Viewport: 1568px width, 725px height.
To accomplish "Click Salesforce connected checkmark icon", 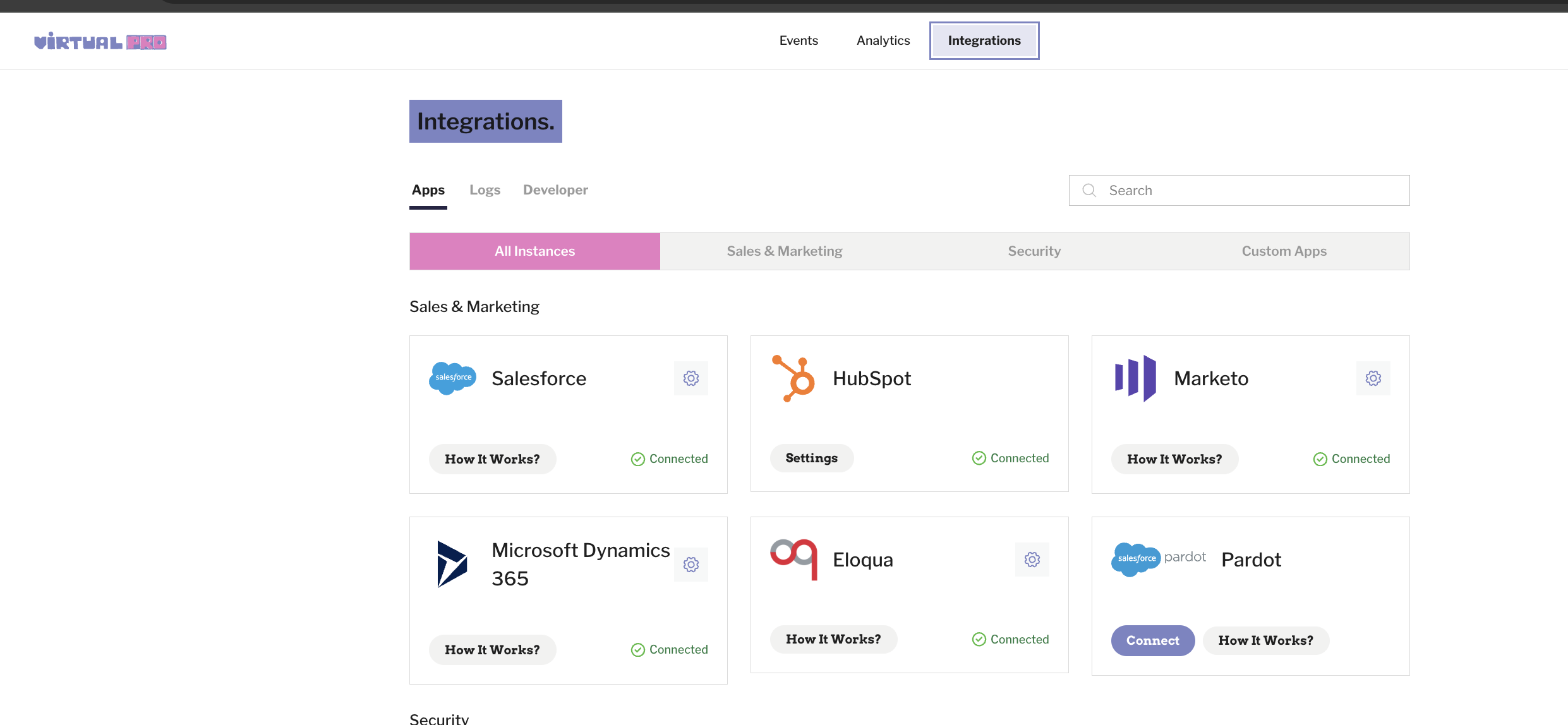I will click(638, 459).
